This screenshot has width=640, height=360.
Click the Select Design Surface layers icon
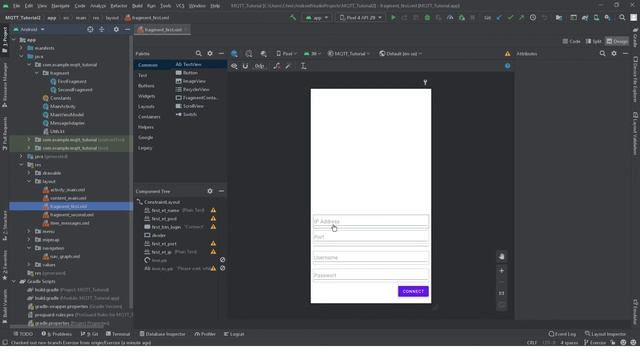234,54
